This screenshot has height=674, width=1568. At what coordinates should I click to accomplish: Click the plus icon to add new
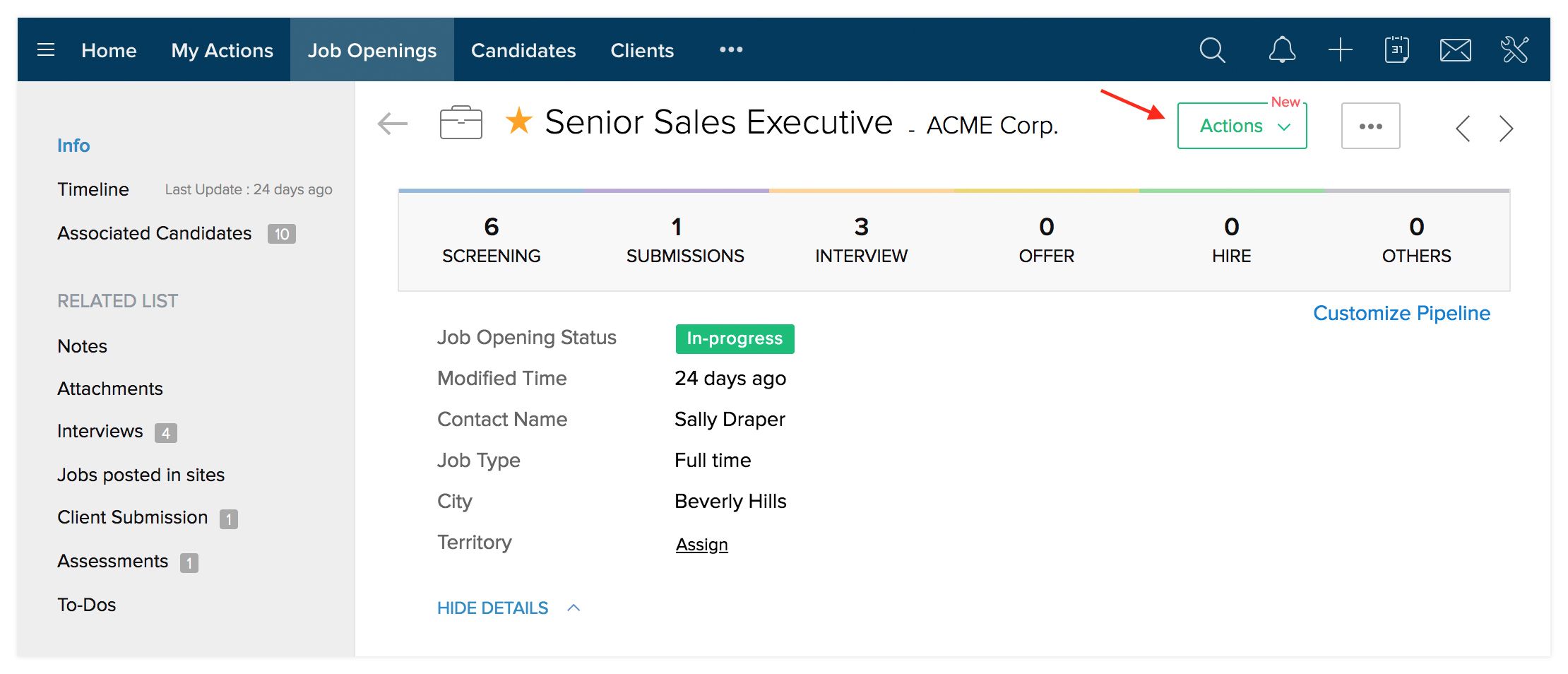pos(1340,50)
